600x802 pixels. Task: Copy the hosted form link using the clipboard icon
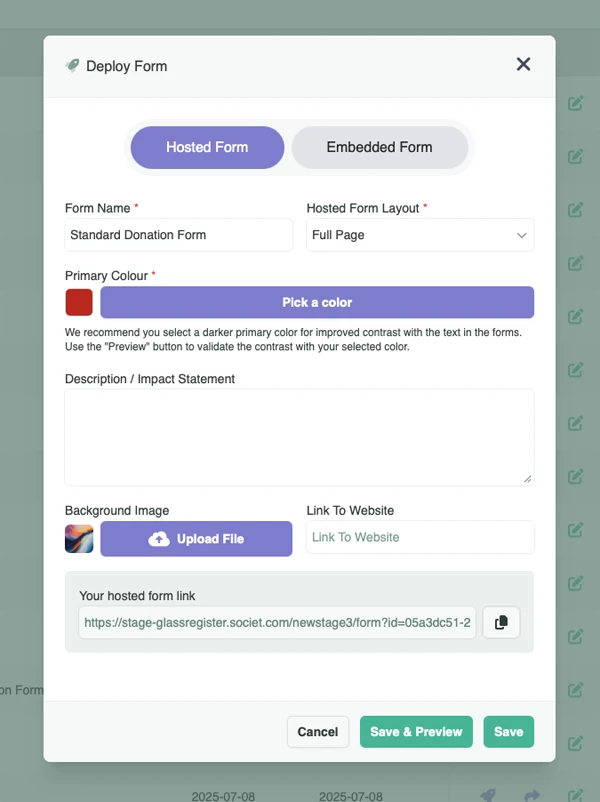coord(501,622)
